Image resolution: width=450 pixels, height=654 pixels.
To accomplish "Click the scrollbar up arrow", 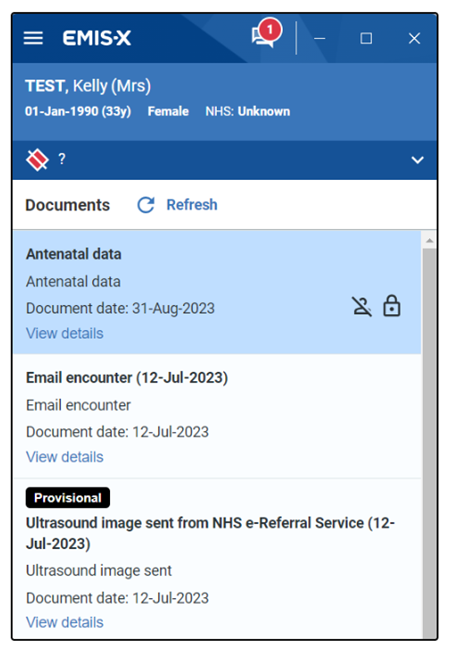I will click(x=429, y=241).
